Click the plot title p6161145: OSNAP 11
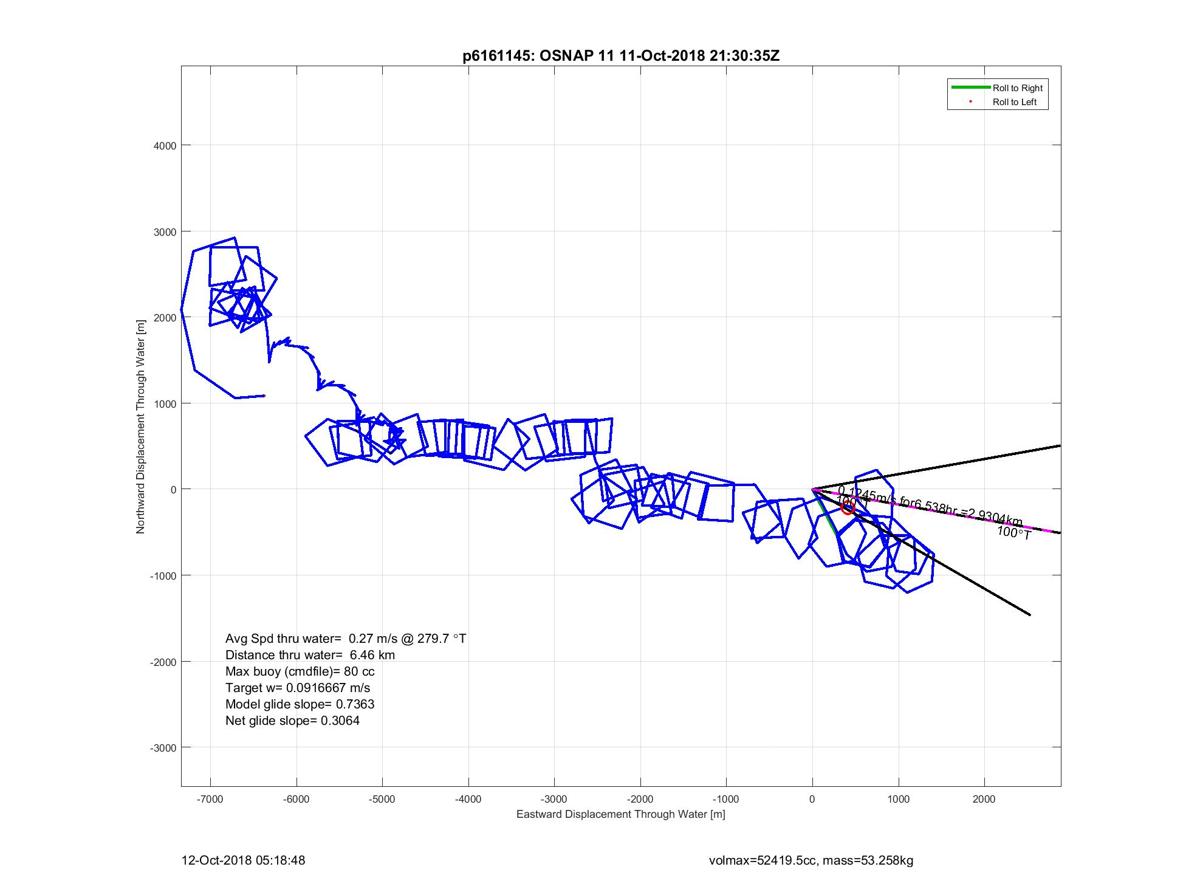The width and height of the screenshot is (1200, 885). [x=620, y=56]
